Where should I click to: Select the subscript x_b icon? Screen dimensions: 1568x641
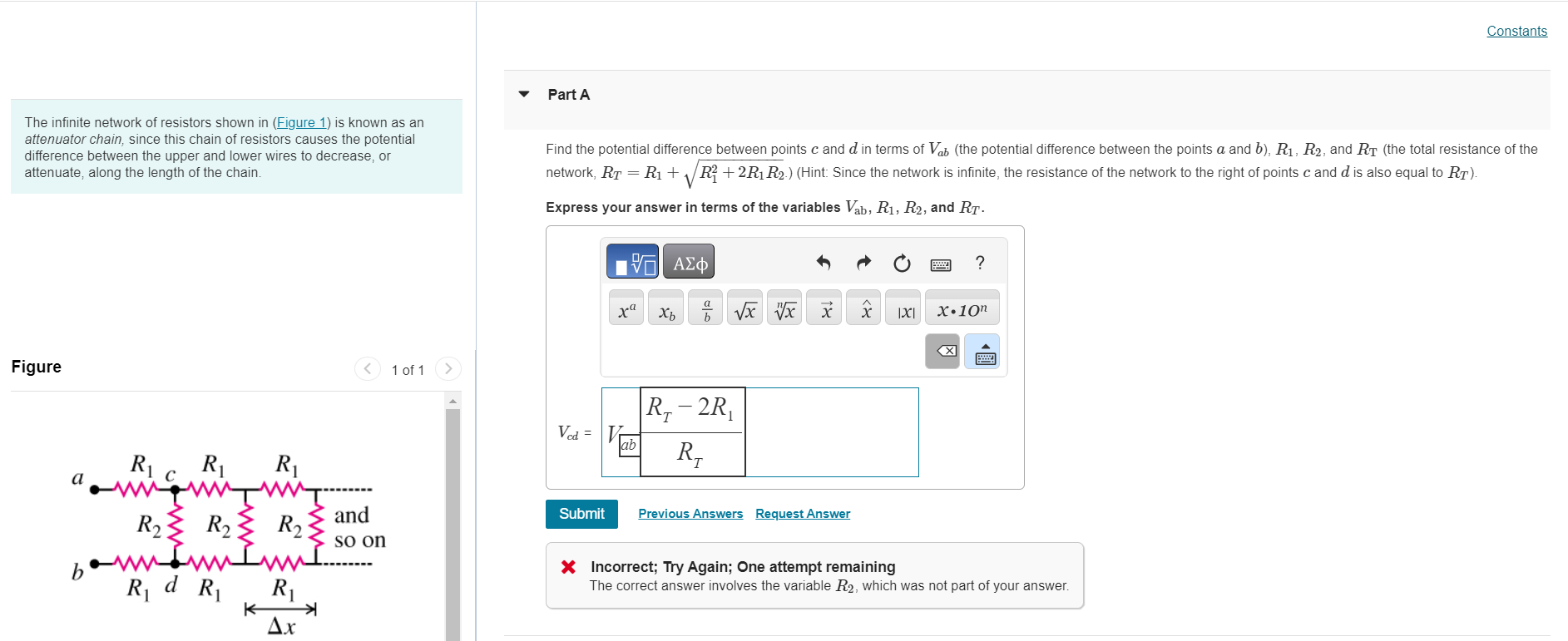click(x=665, y=308)
